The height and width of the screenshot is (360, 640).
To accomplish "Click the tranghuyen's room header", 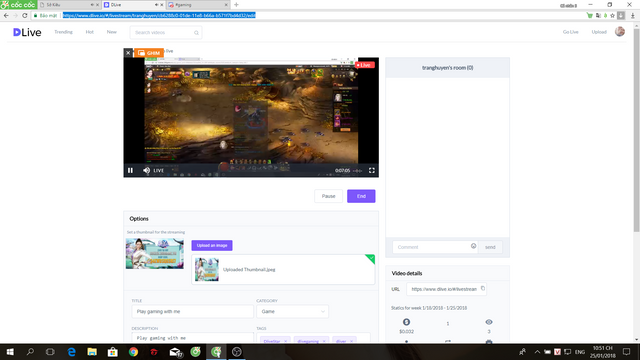I will 447,68.
